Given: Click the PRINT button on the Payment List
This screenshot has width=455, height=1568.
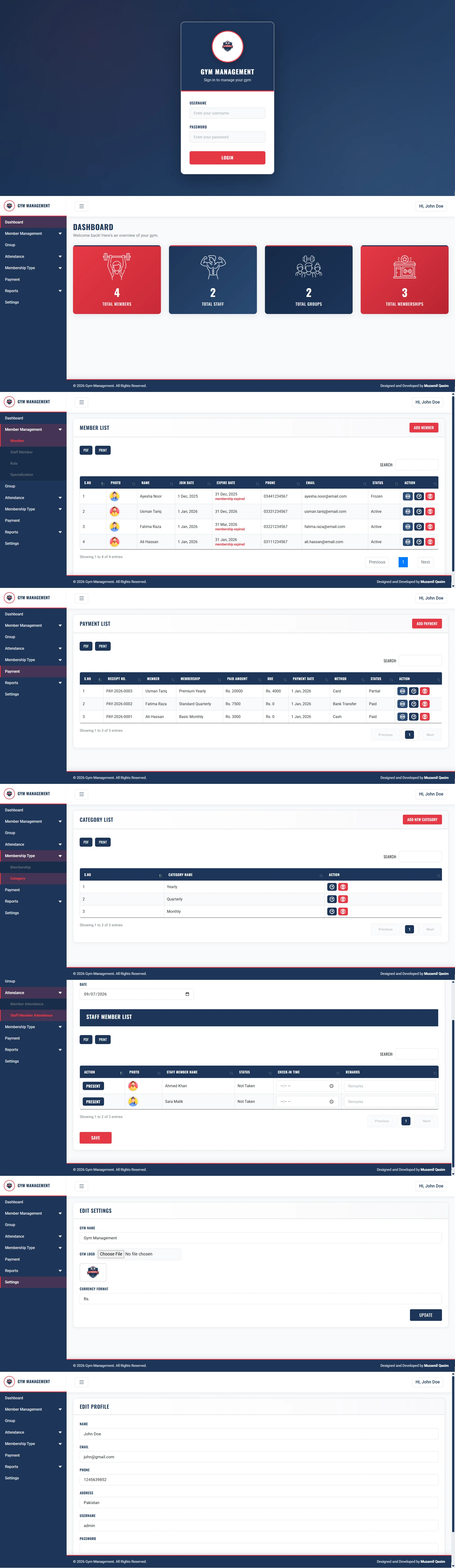Looking at the screenshot, I should pos(103,646).
